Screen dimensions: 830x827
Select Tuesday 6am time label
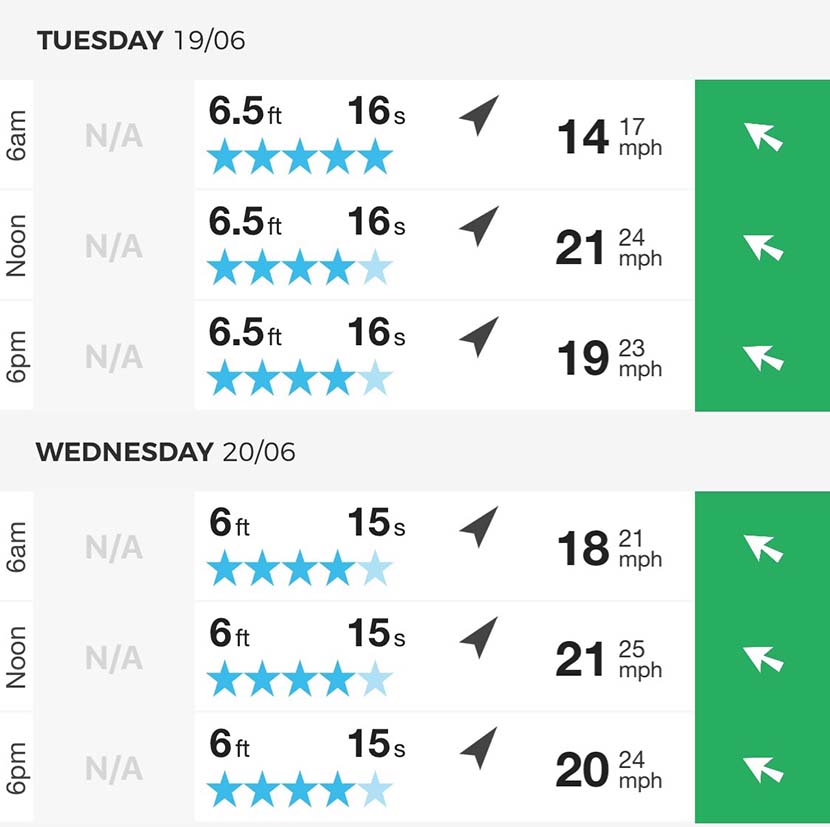[x=16, y=135]
